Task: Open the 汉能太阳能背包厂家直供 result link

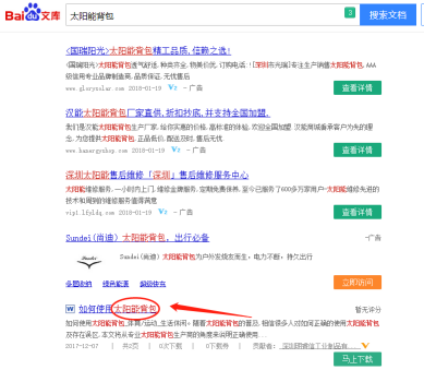Action: [x=168, y=113]
